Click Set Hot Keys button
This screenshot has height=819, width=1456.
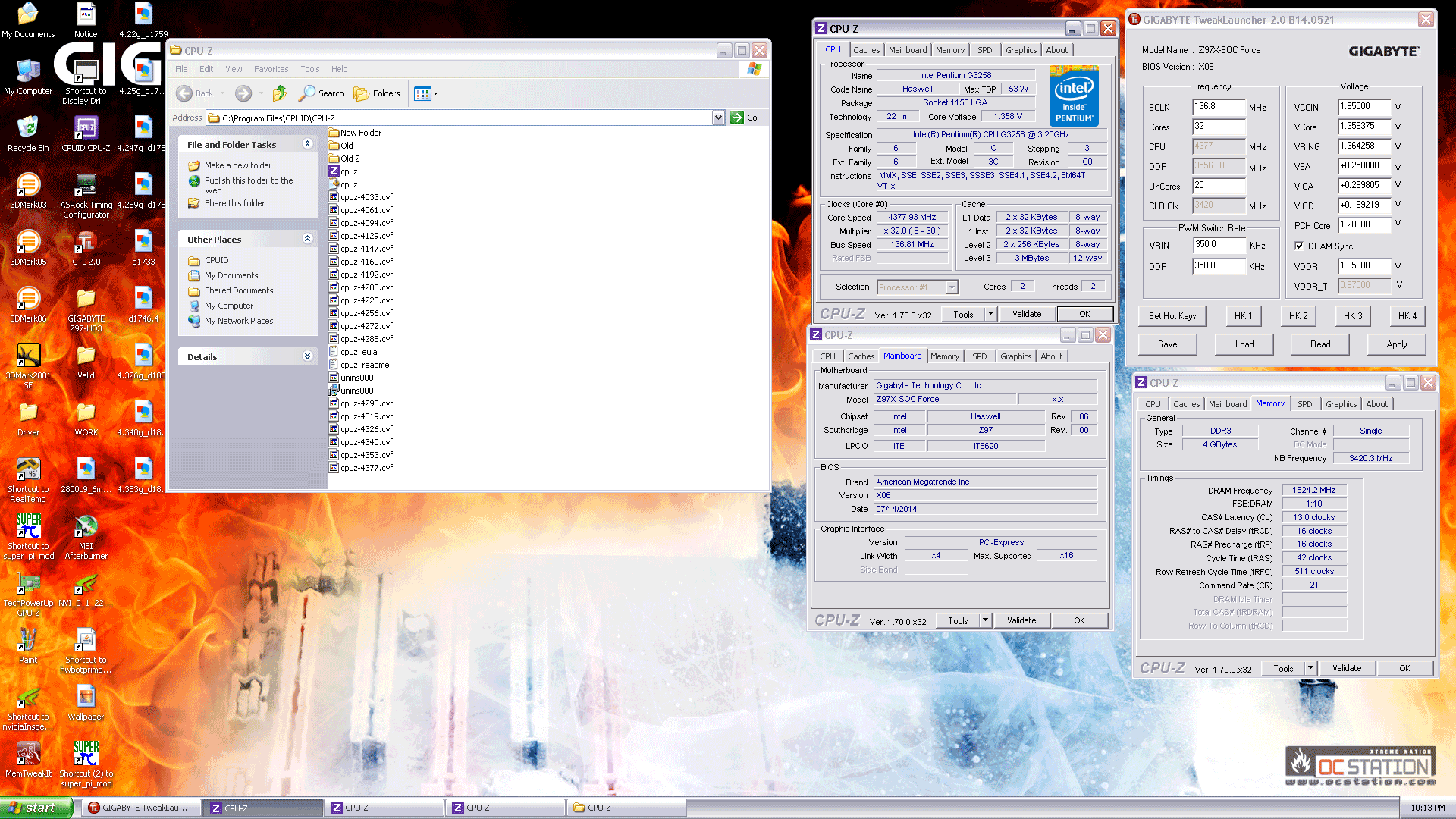tap(1172, 316)
